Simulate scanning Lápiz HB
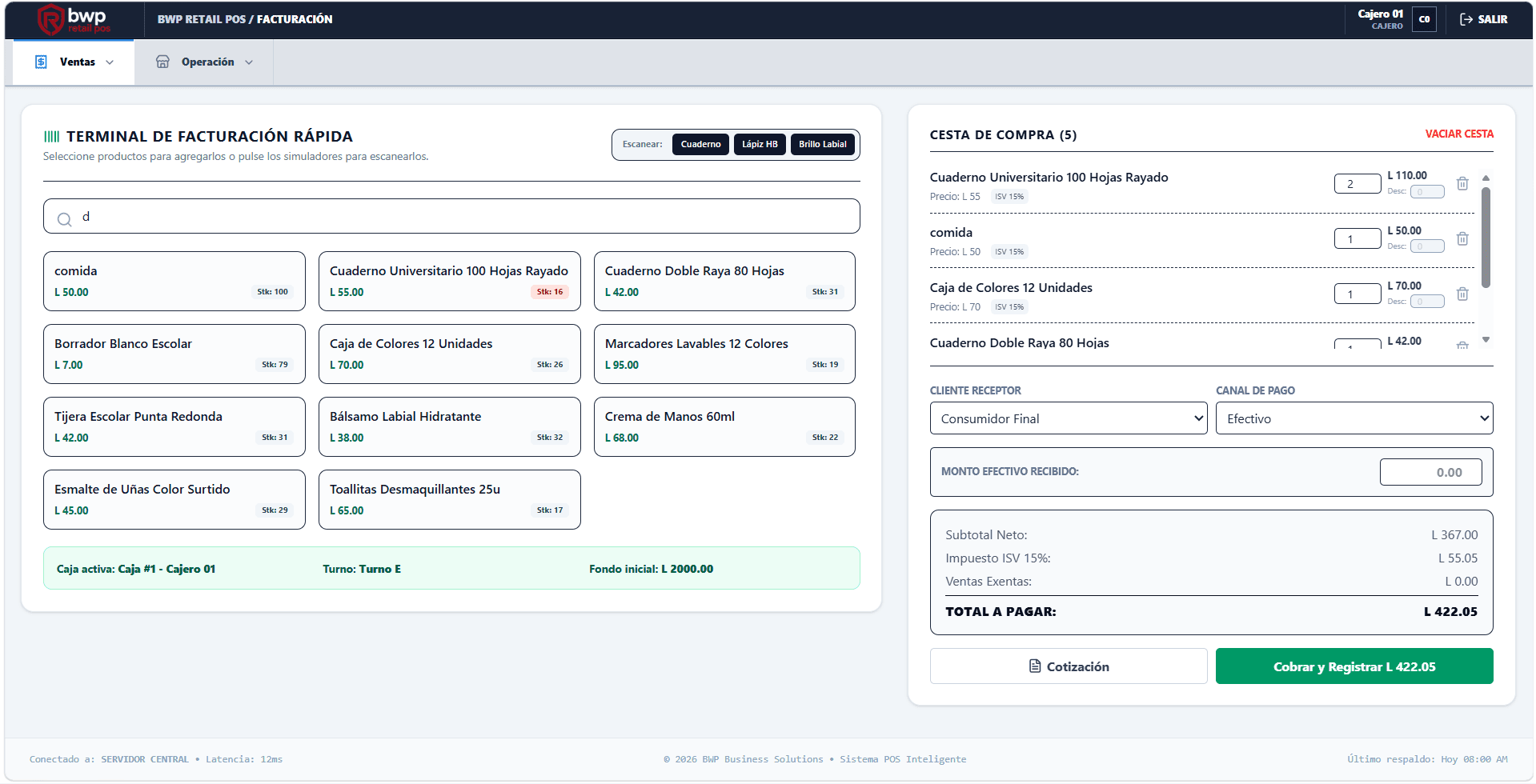 pyautogui.click(x=760, y=144)
